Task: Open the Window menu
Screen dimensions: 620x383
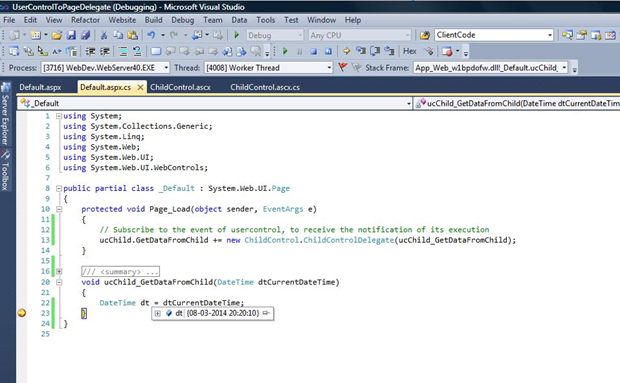Action: 321,20
